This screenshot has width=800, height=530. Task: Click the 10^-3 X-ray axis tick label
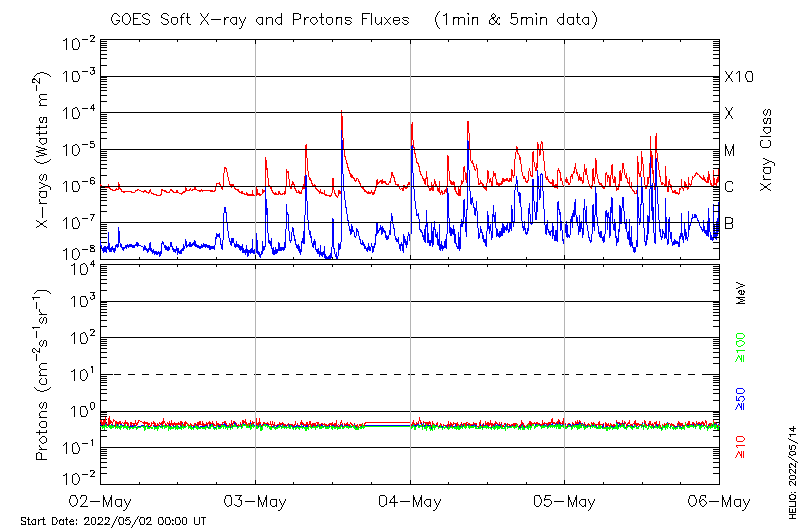(x=79, y=75)
